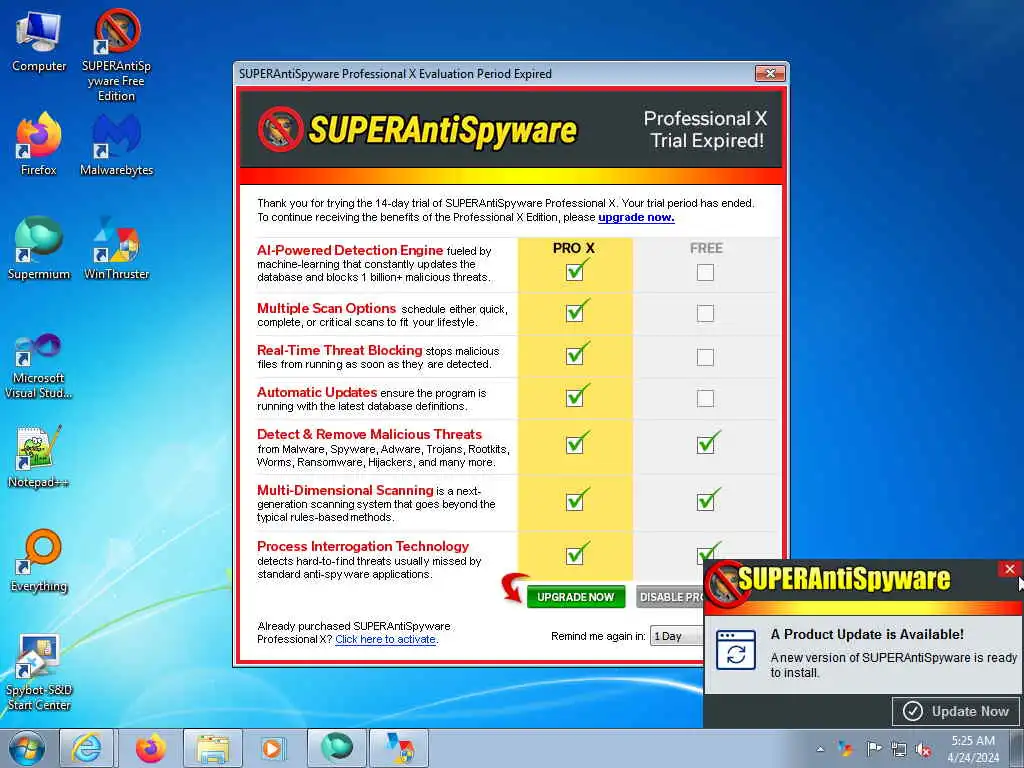Launch Notepad++ from the desktop
The height and width of the screenshot is (768, 1024).
pyautogui.click(x=39, y=456)
